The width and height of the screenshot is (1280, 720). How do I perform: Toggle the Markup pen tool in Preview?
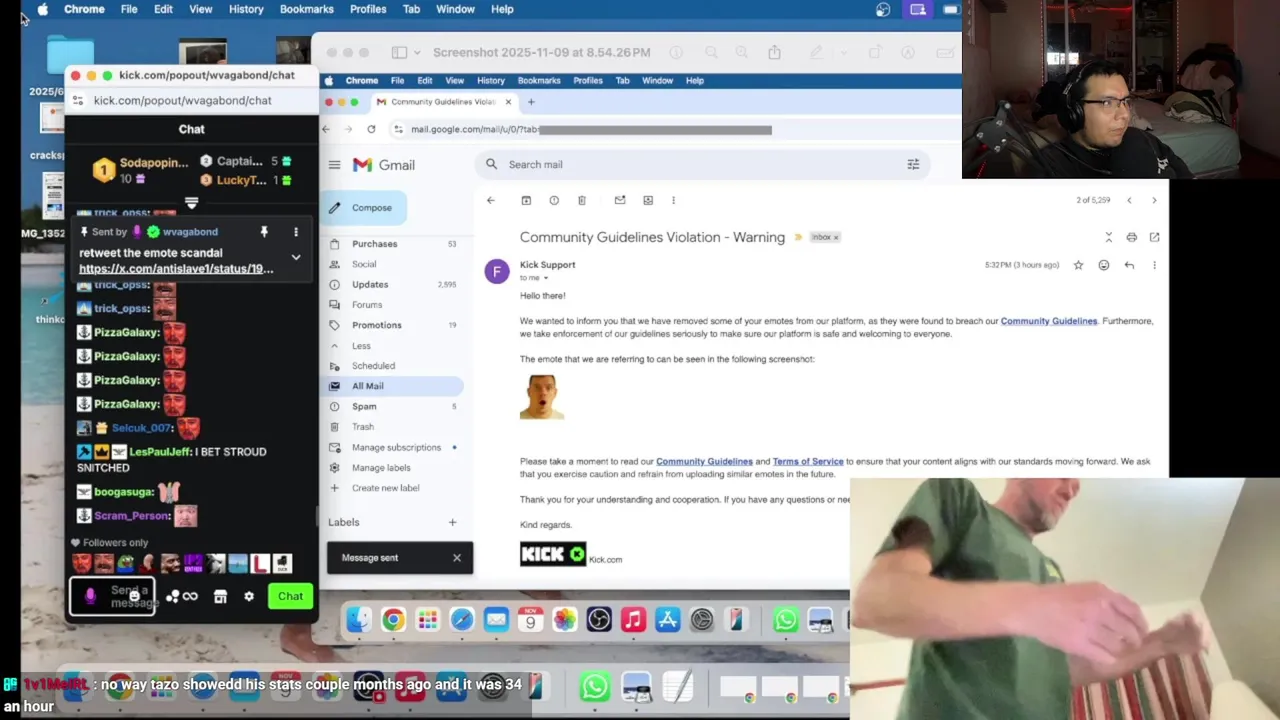(x=816, y=52)
